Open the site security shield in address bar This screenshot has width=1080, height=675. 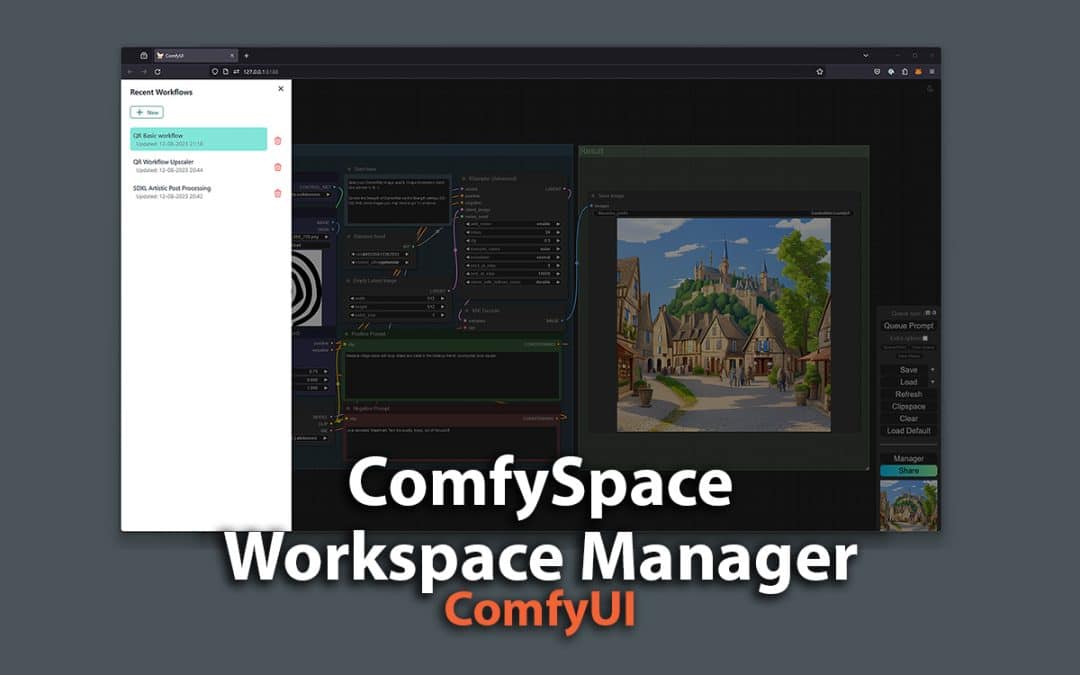coord(214,72)
